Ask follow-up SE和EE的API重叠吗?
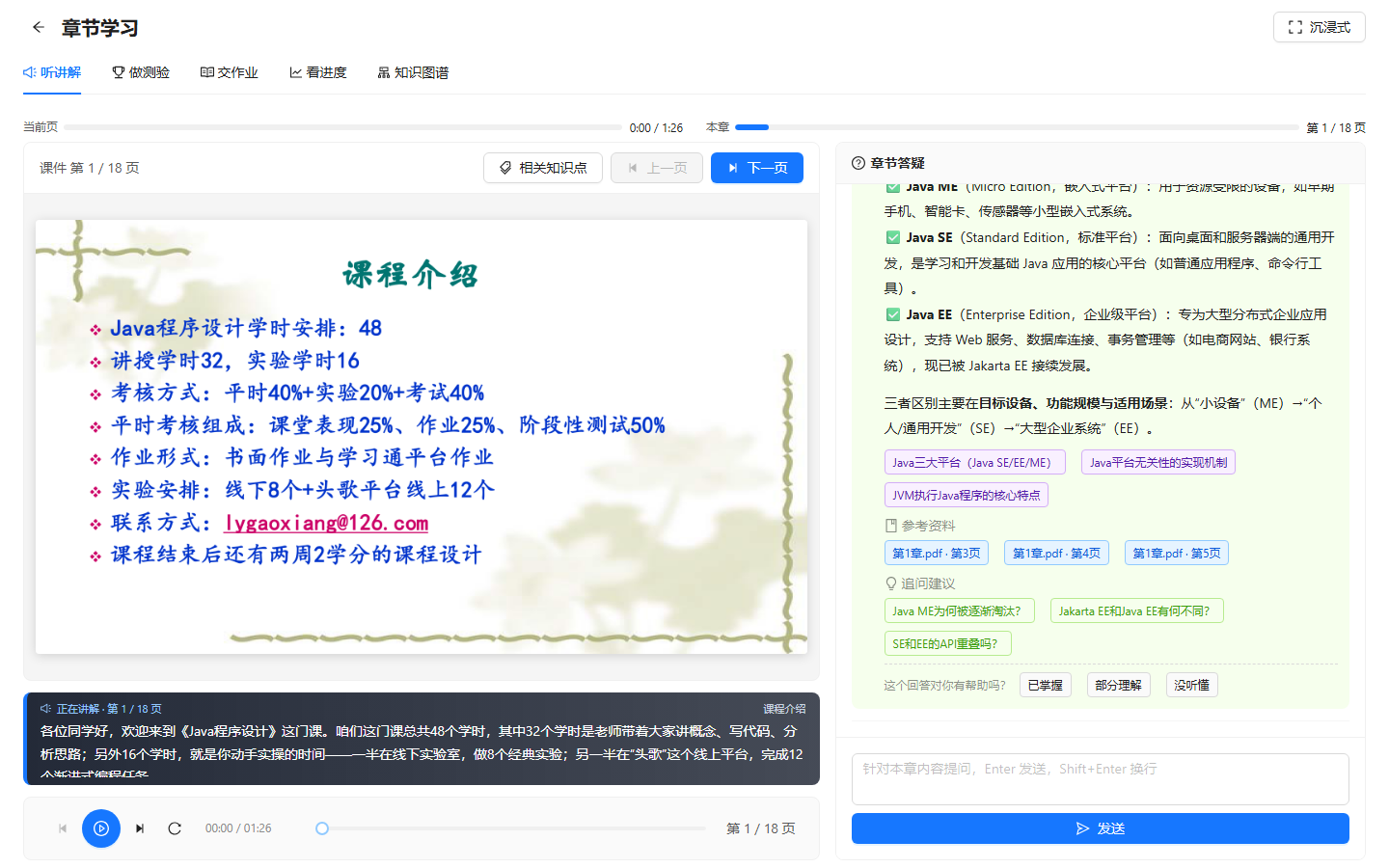The width and height of the screenshot is (1389, 868). point(948,643)
